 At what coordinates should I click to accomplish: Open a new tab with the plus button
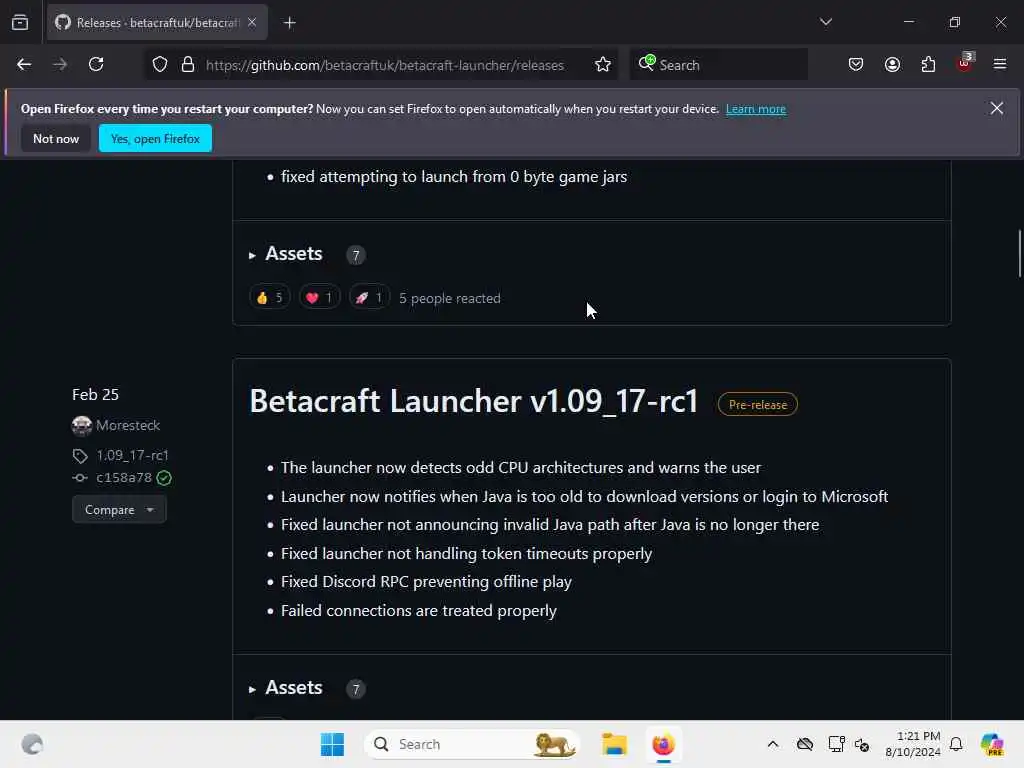pyautogui.click(x=290, y=23)
